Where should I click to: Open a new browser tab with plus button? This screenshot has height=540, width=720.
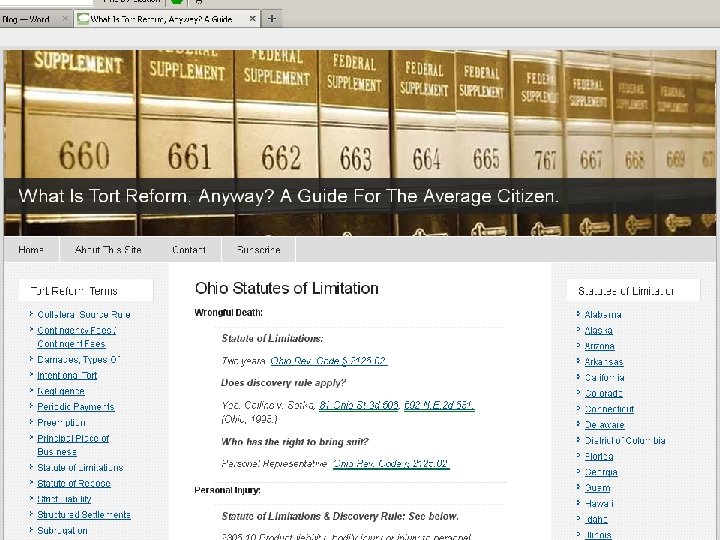pyautogui.click(x=272, y=19)
